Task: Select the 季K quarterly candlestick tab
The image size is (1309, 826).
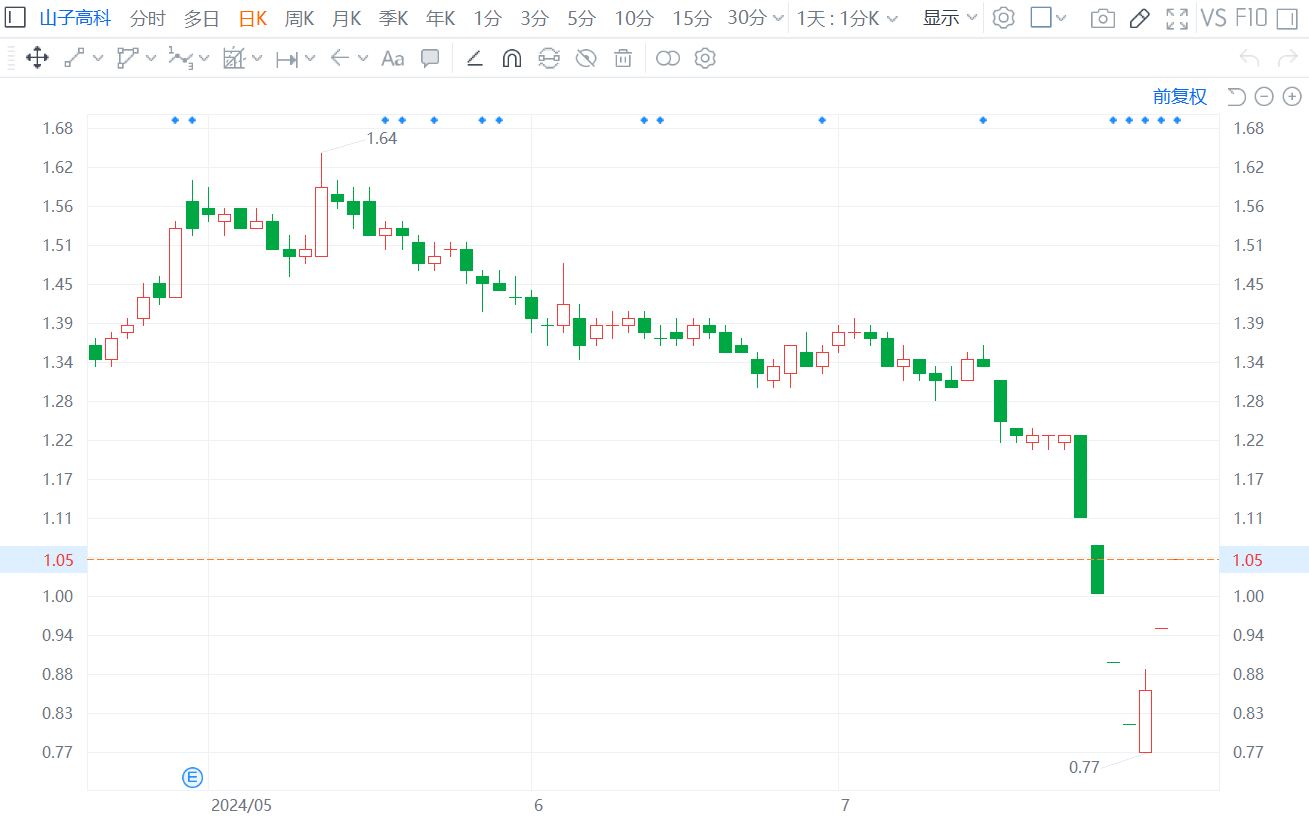Action: (393, 18)
